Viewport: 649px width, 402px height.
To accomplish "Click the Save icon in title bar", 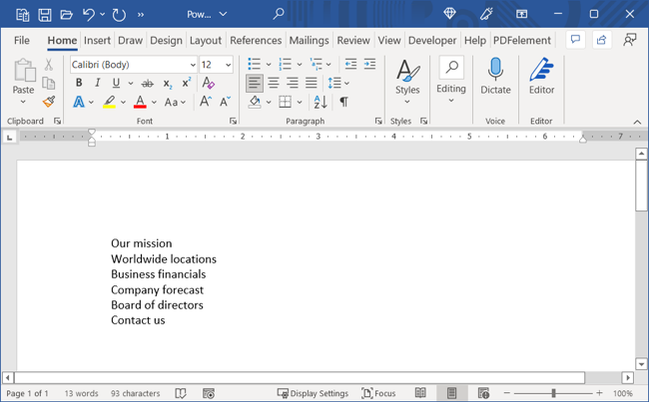I will (45, 15).
